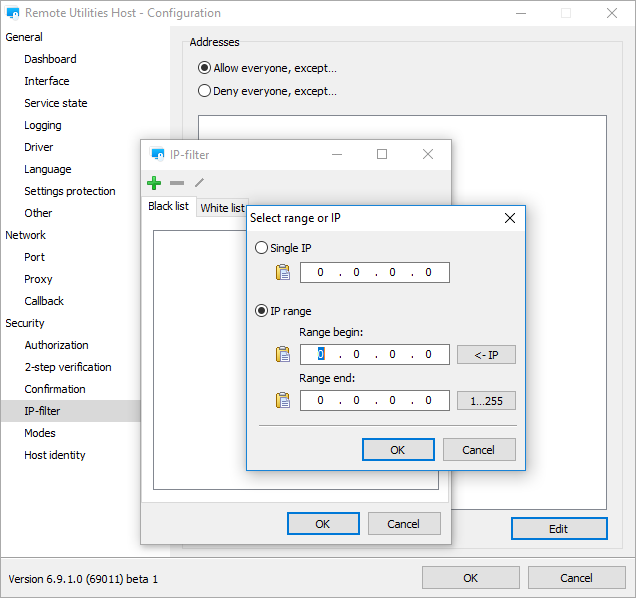Click Remote Utilities Host title bar icon
Screen dimensions: 636x598
click(13, 13)
